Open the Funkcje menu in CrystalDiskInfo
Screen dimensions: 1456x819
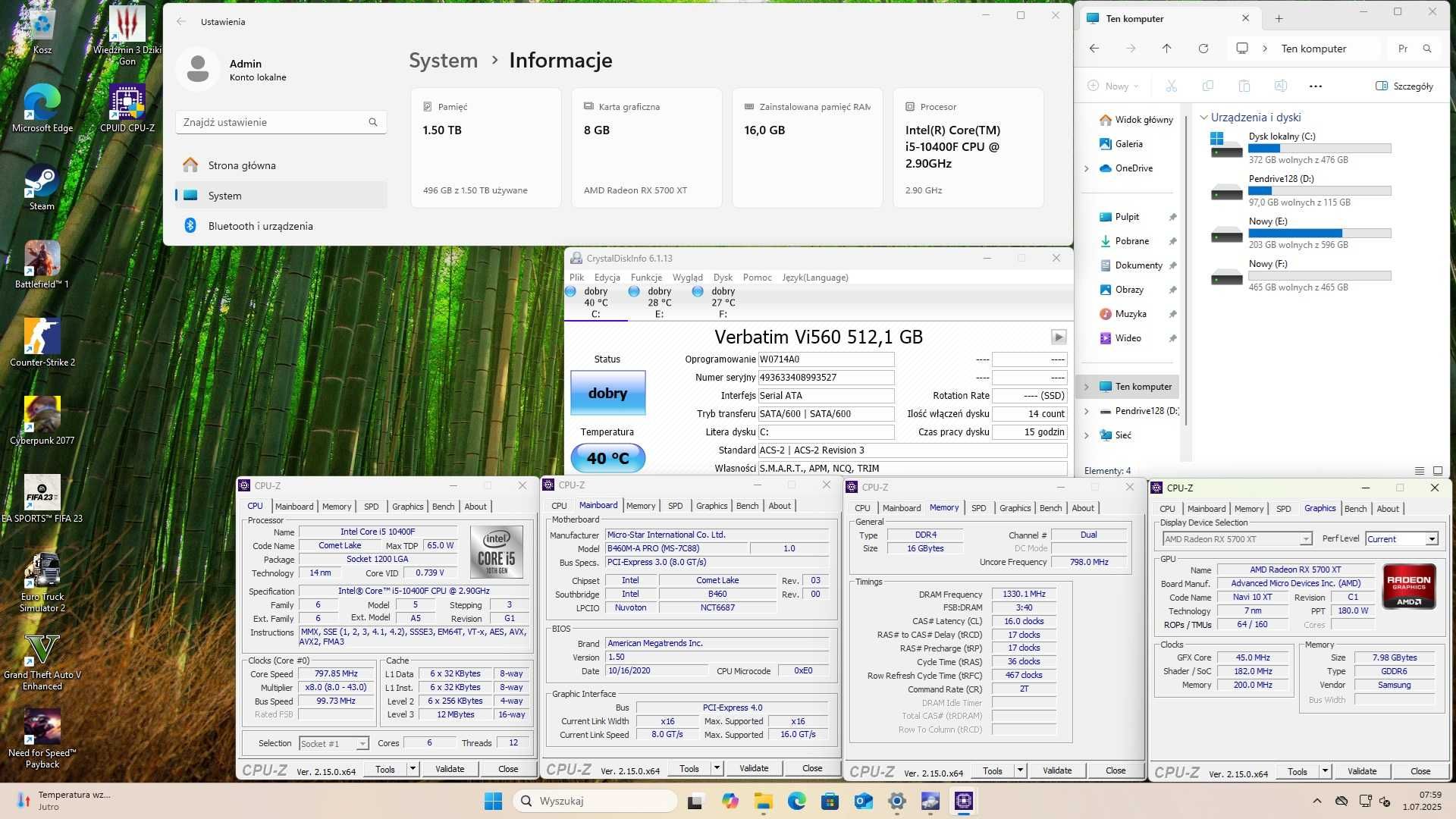646,278
